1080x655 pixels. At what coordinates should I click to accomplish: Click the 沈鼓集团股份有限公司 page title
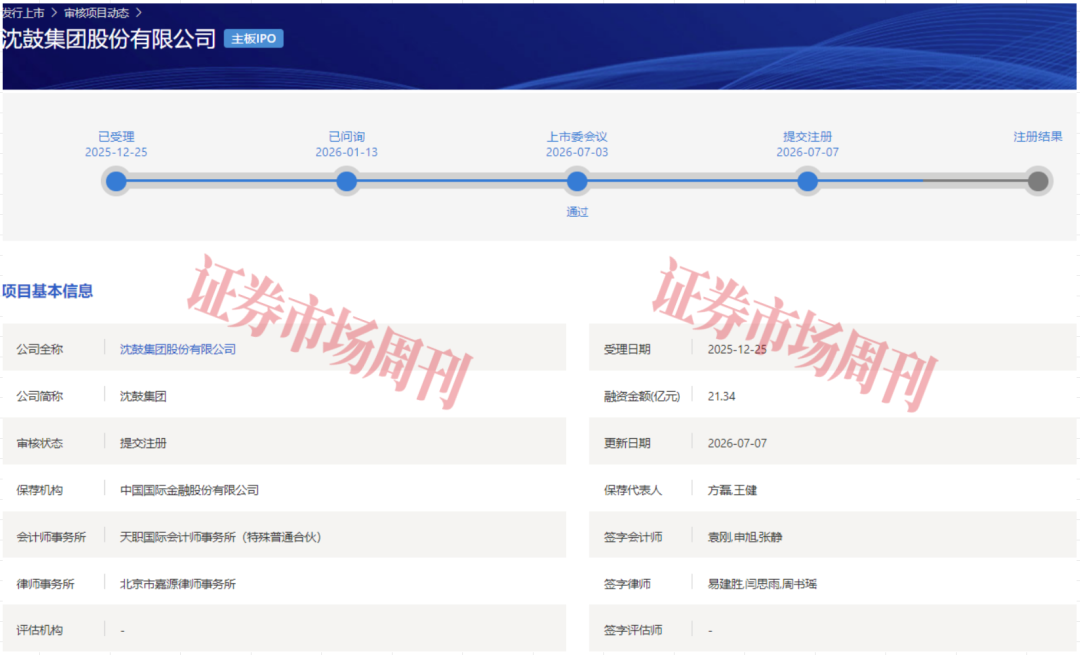click(109, 39)
